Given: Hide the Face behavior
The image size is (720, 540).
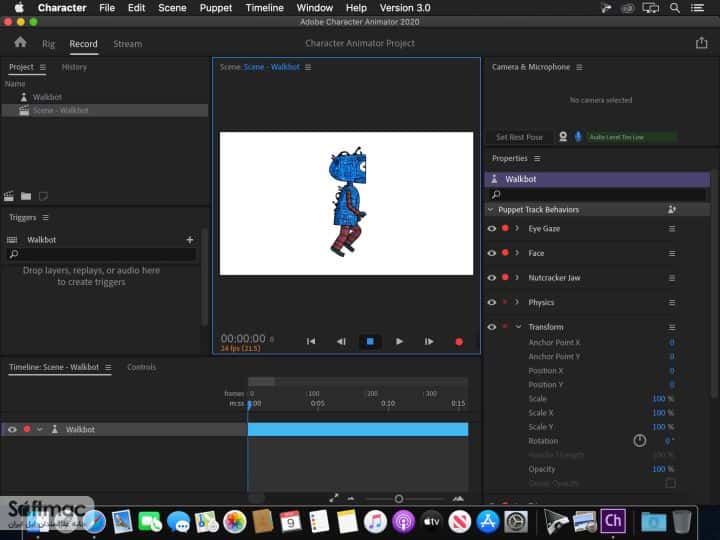Looking at the screenshot, I should click(x=492, y=253).
